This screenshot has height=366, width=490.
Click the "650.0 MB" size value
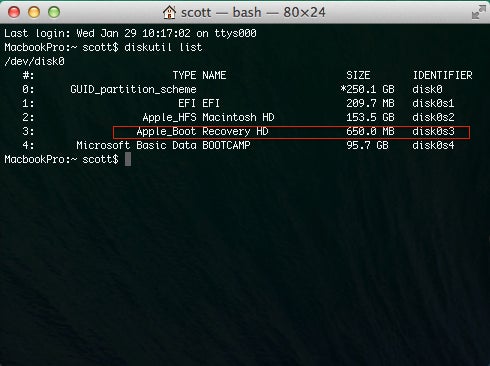[370, 131]
